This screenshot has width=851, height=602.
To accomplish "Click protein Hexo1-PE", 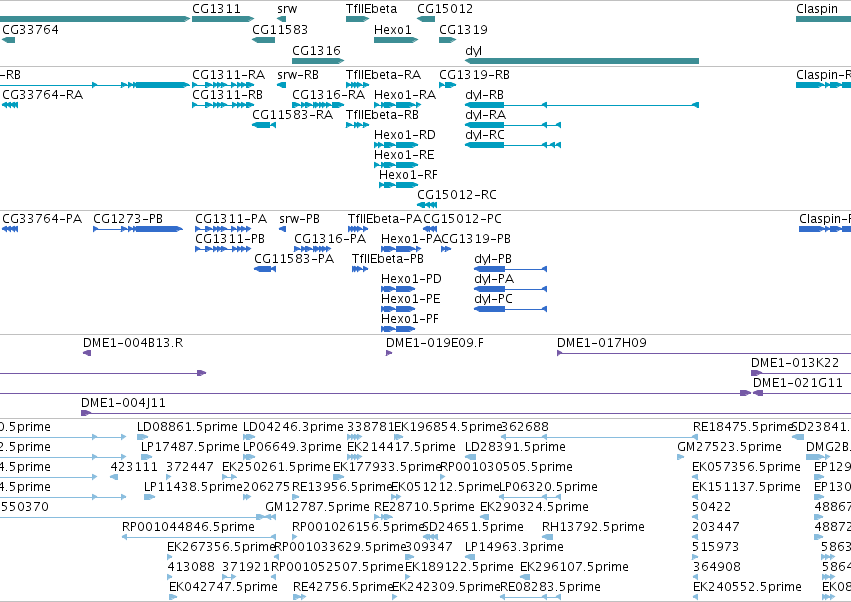I will tap(411, 299).
